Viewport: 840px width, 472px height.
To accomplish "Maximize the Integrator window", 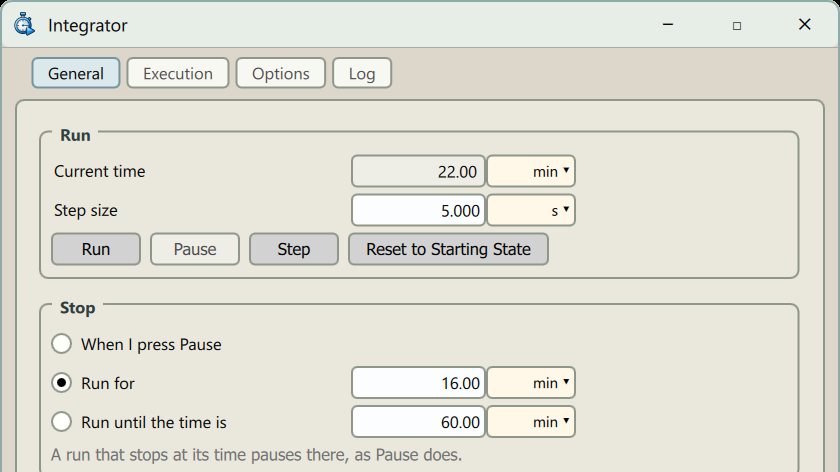I will pyautogui.click(x=737, y=25).
